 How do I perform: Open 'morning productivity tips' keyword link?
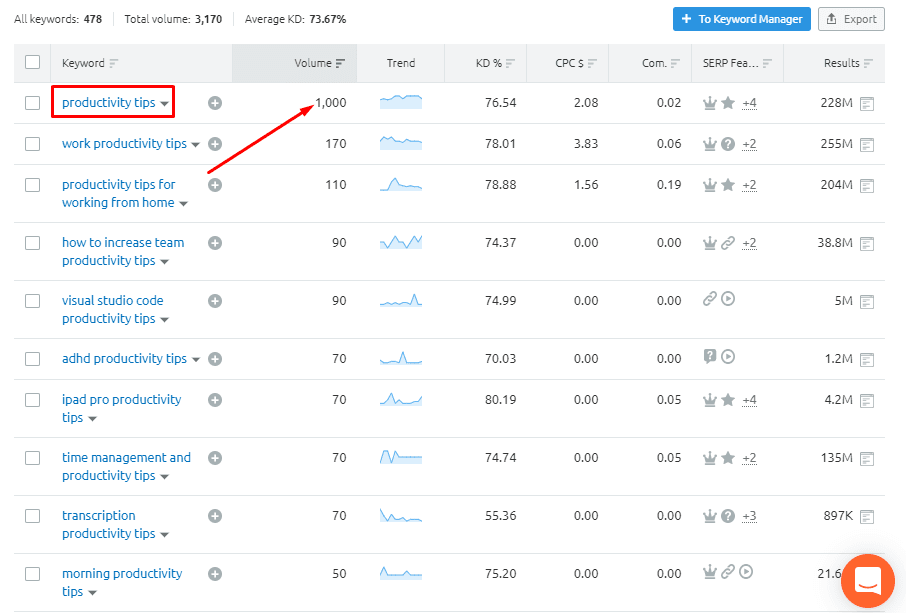(x=122, y=582)
